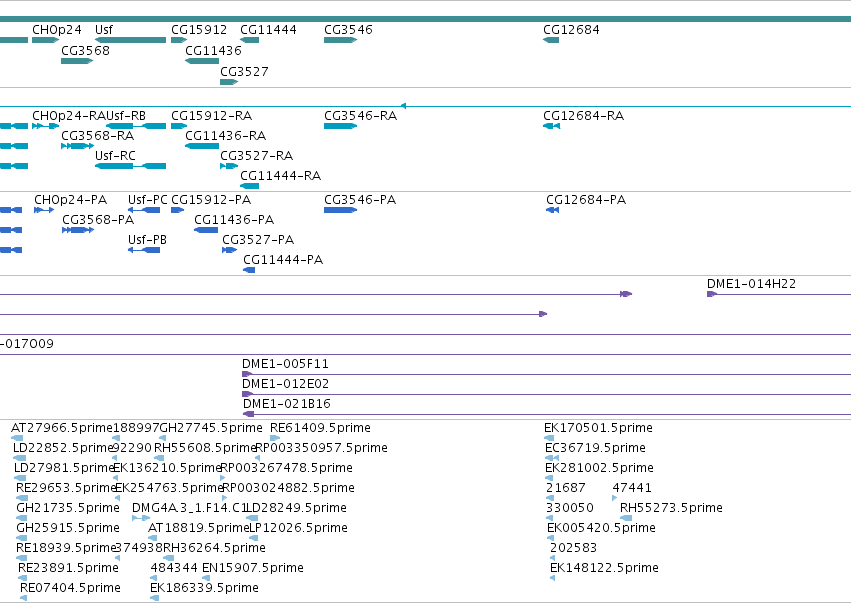This screenshot has height=603, width=851.
Task: Click the CG3546-PA protein bar
Action: point(340,210)
